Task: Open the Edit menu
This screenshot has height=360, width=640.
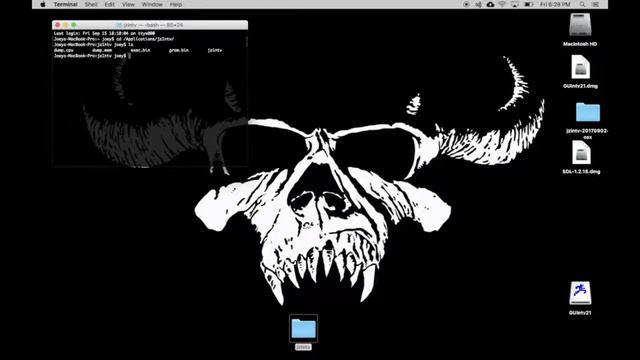Action: pyautogui.click(x=109, y=4)
